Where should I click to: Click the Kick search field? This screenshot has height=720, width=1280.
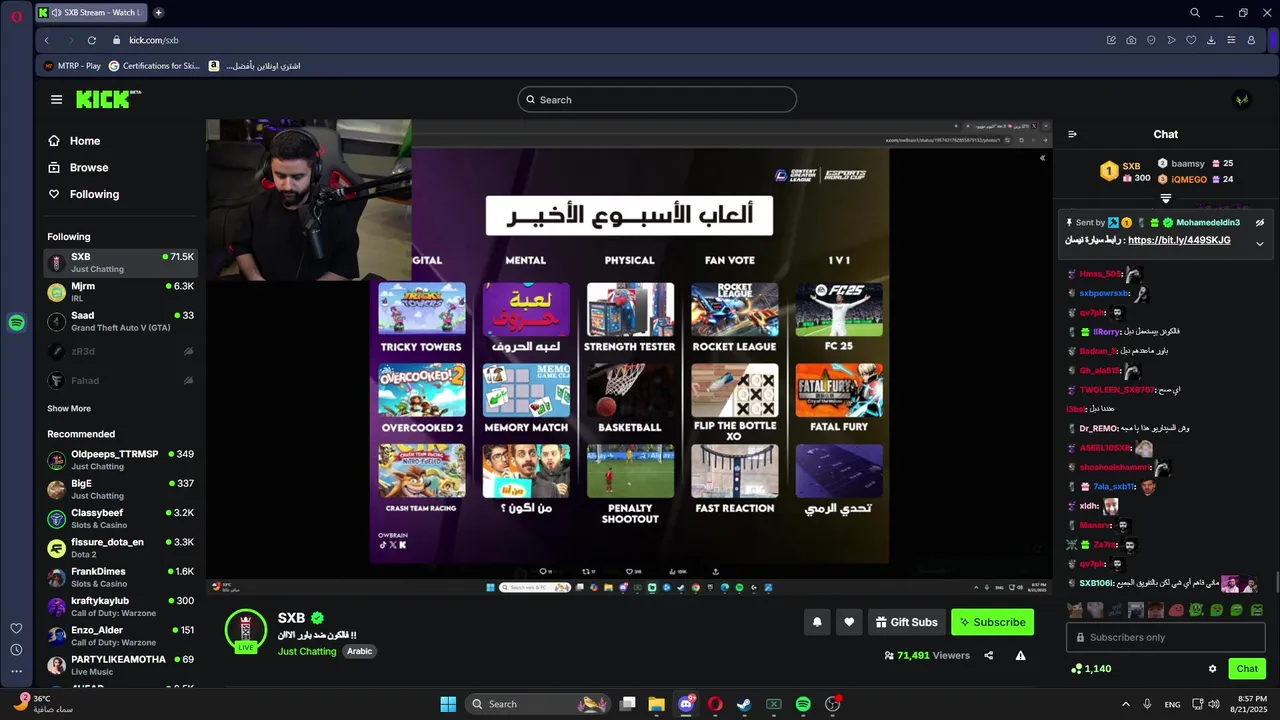[657, 99]
